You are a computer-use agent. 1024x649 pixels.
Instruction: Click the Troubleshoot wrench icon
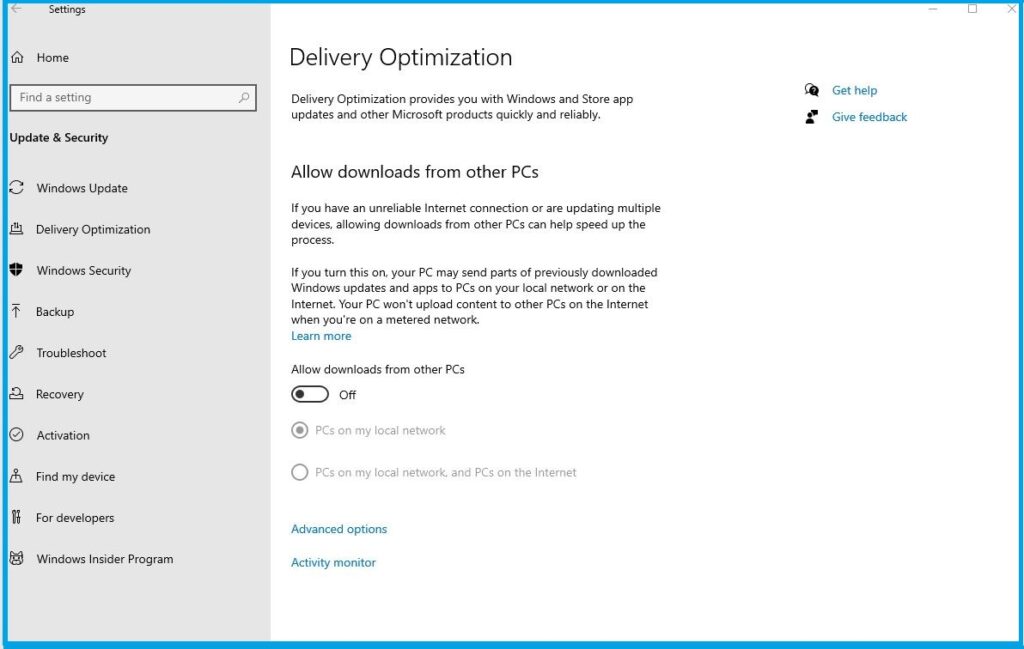point(15,352)
